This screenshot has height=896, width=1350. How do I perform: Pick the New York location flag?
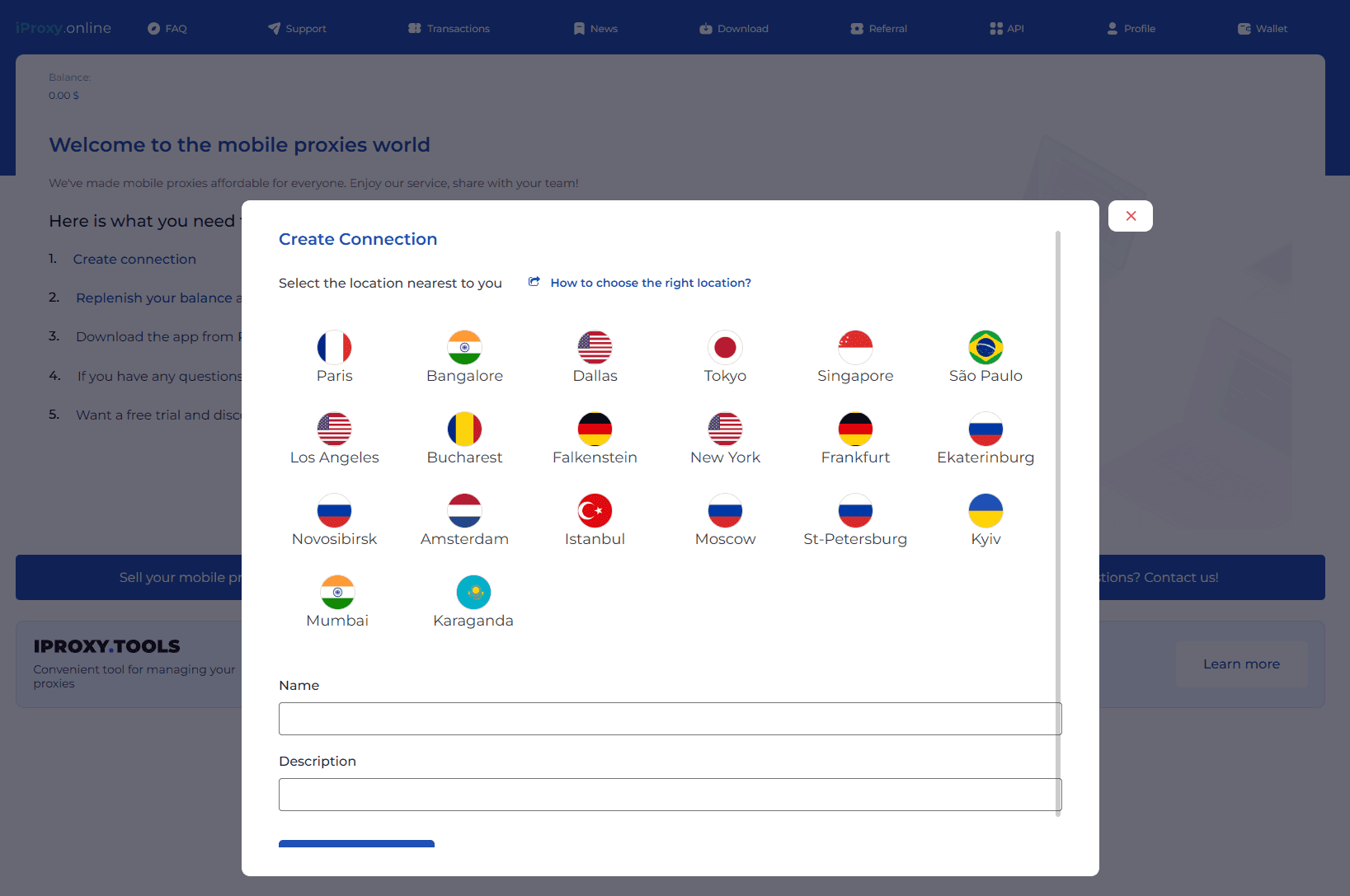pos(725,429)
